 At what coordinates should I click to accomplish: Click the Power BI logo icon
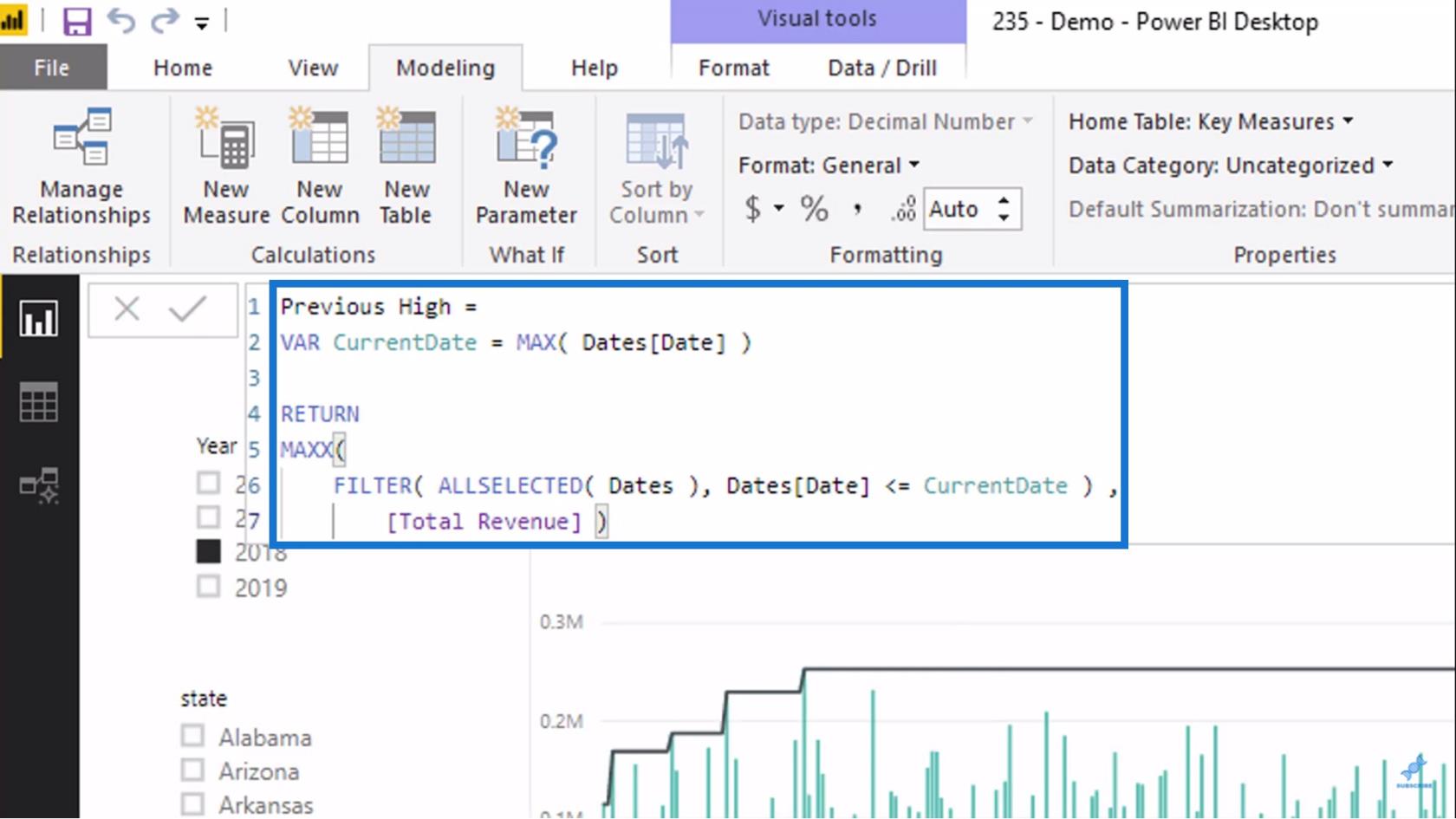tap(13, 21)
